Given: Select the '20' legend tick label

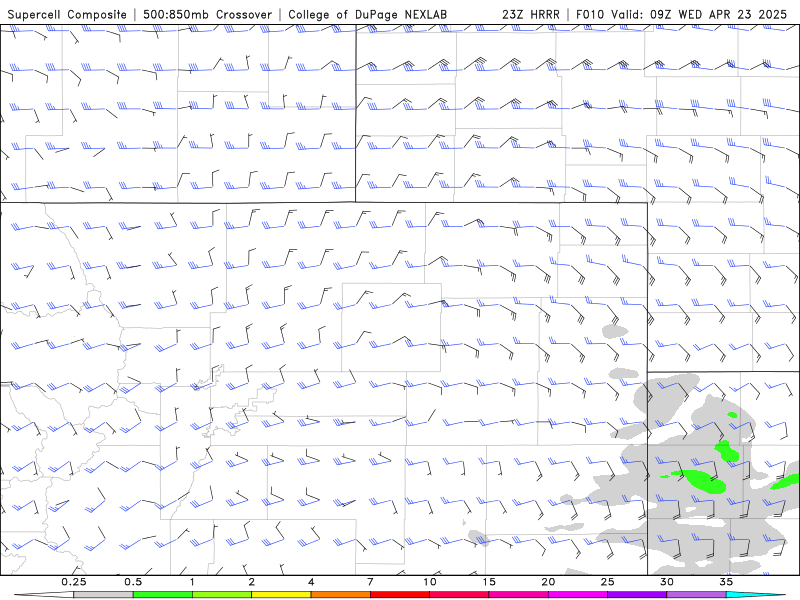Looking at the screenshot, I should (x=548, y=582).
